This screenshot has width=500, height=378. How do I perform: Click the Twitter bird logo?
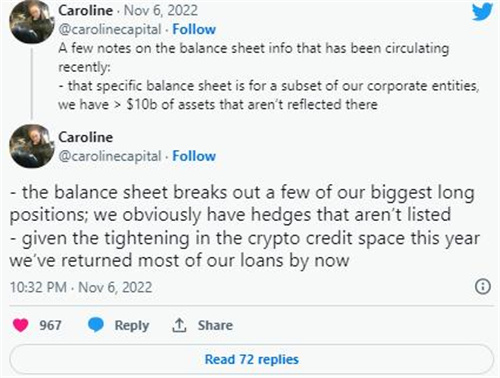pyautogui.click(x=482, y=12)
